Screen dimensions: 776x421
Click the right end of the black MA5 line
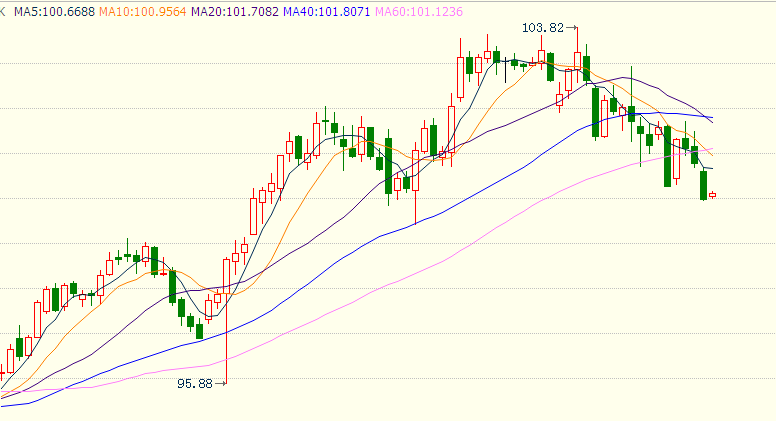(711, 169)
